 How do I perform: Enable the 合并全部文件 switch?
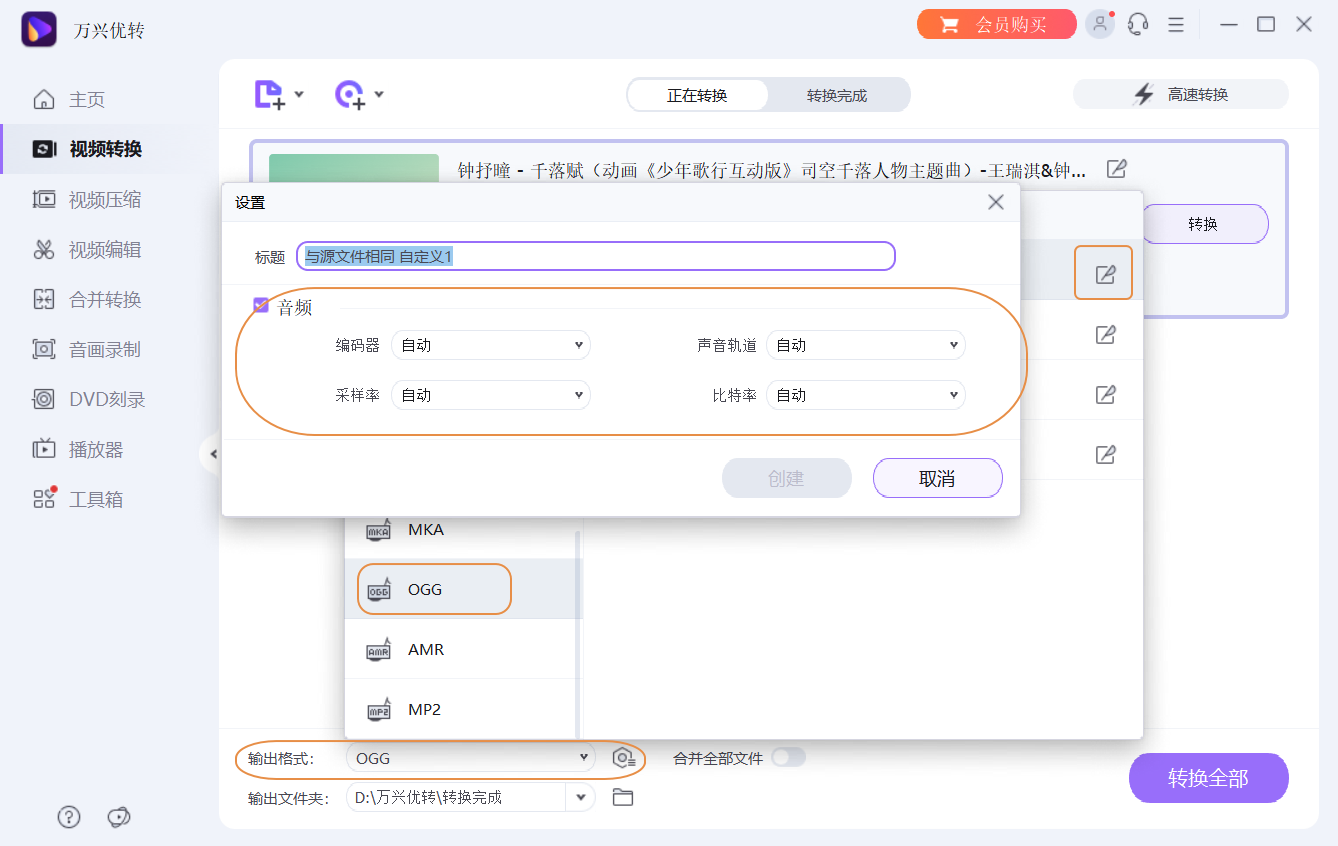point(788,758)
